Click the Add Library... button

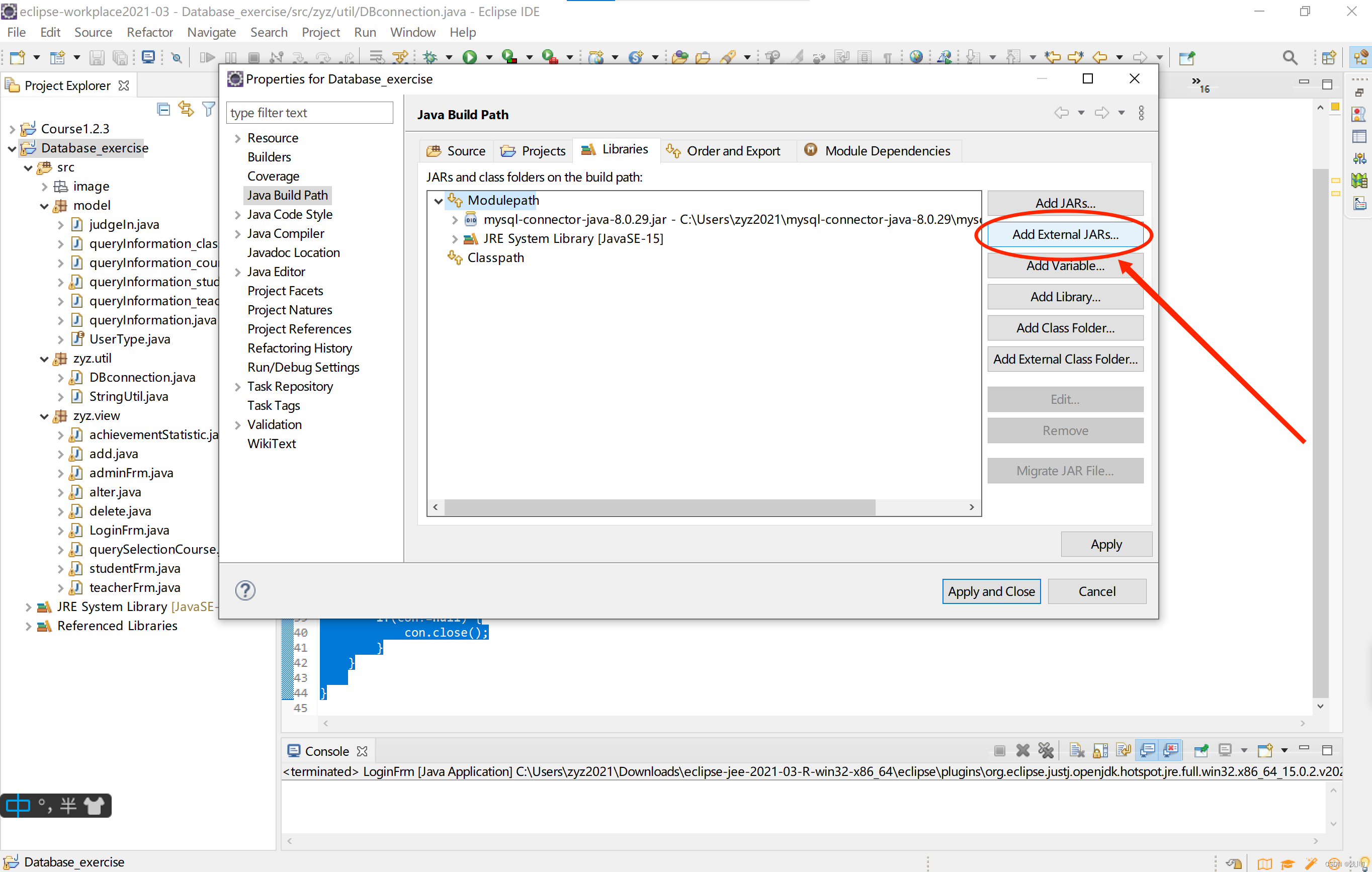pos(1065,297)
